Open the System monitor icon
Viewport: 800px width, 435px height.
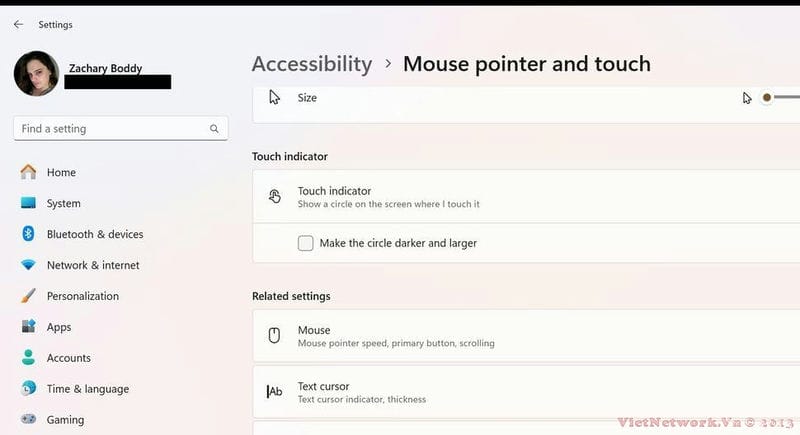pos(29,203)
